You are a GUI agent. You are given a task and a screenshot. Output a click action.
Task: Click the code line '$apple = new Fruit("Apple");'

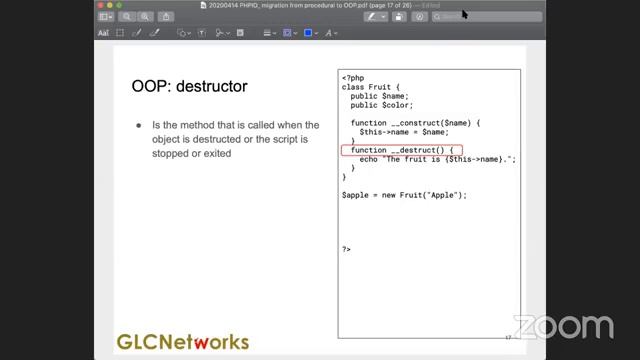(x=404, y=195)
